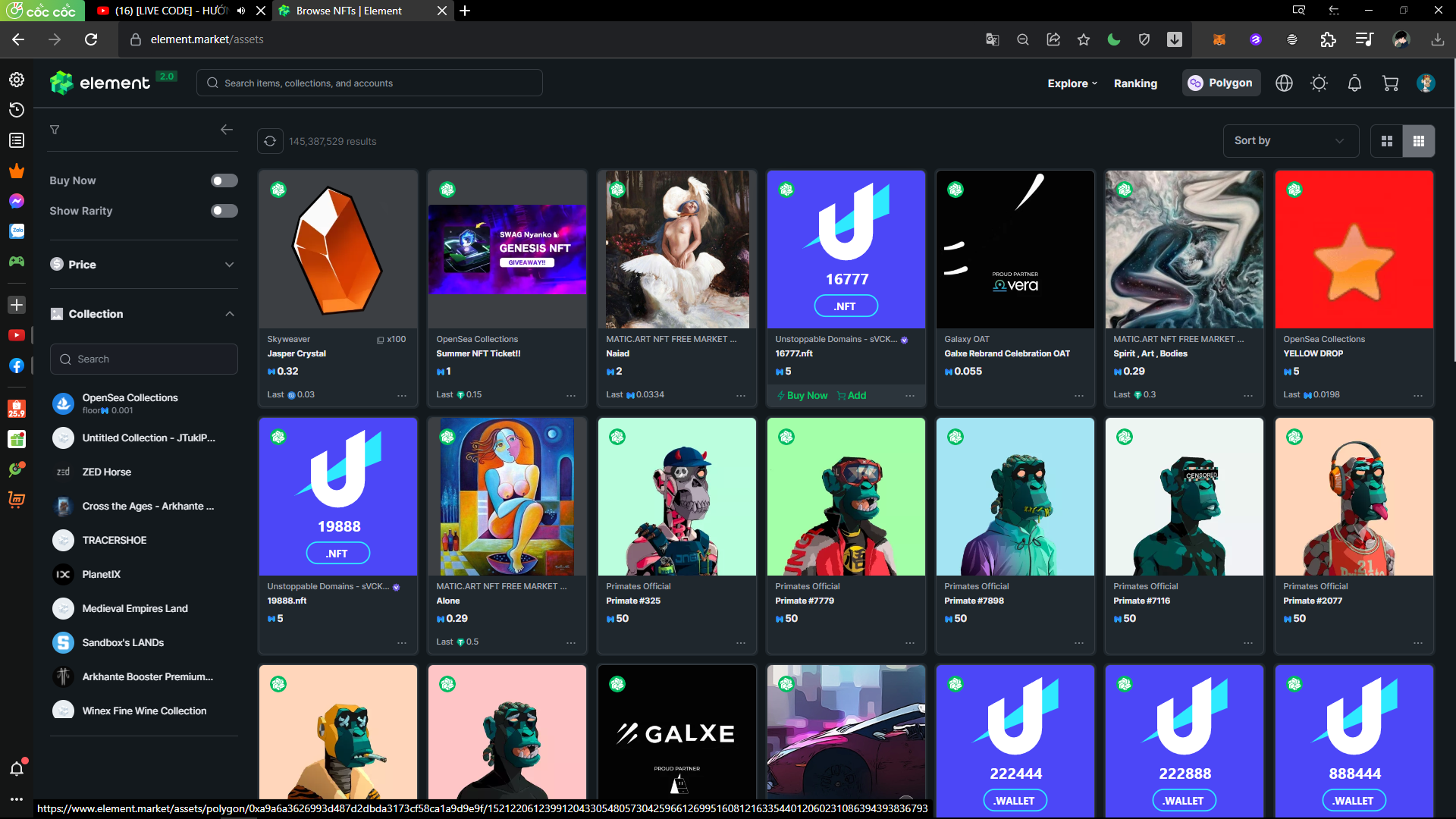Open notifications bell in Element header
The width and height of the screenshot is (1456, 819).
click(1354, 83)
